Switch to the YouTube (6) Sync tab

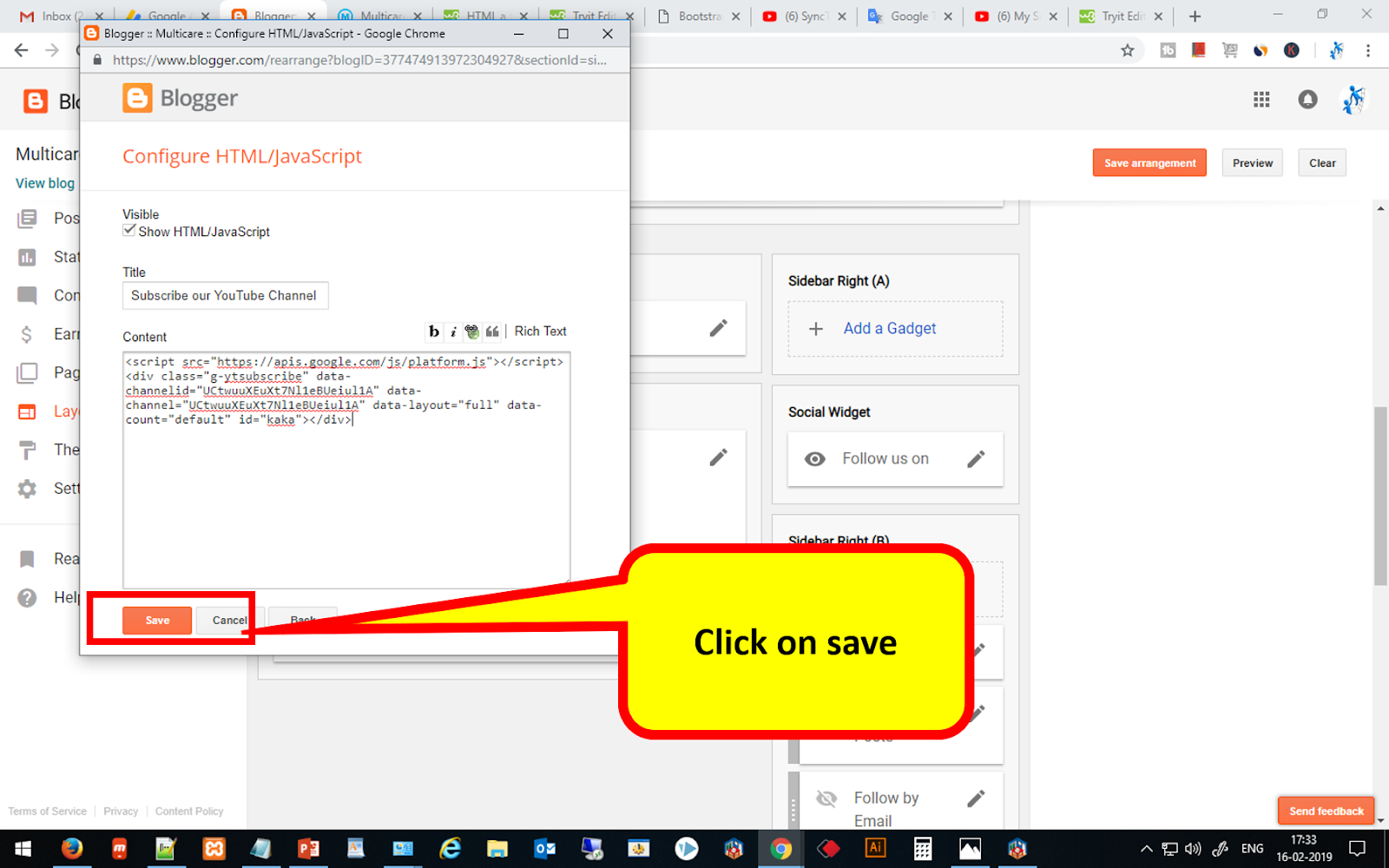tap(804, 16)
